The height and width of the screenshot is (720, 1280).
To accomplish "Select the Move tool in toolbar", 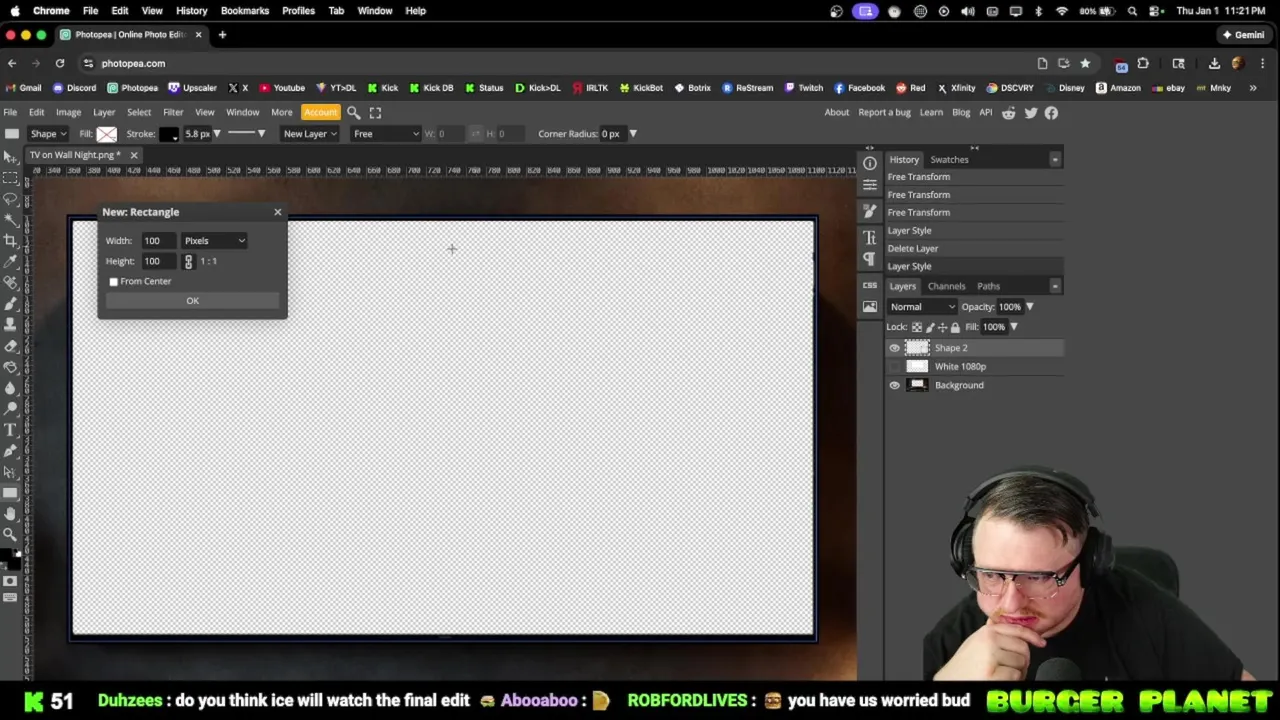I will click(11, 157).
